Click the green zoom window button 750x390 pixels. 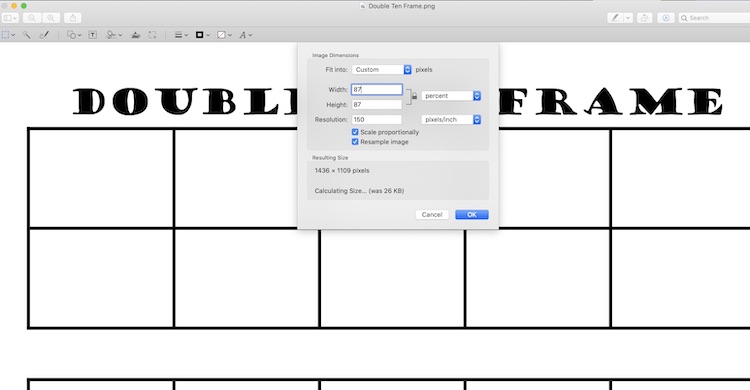point(23,6)
